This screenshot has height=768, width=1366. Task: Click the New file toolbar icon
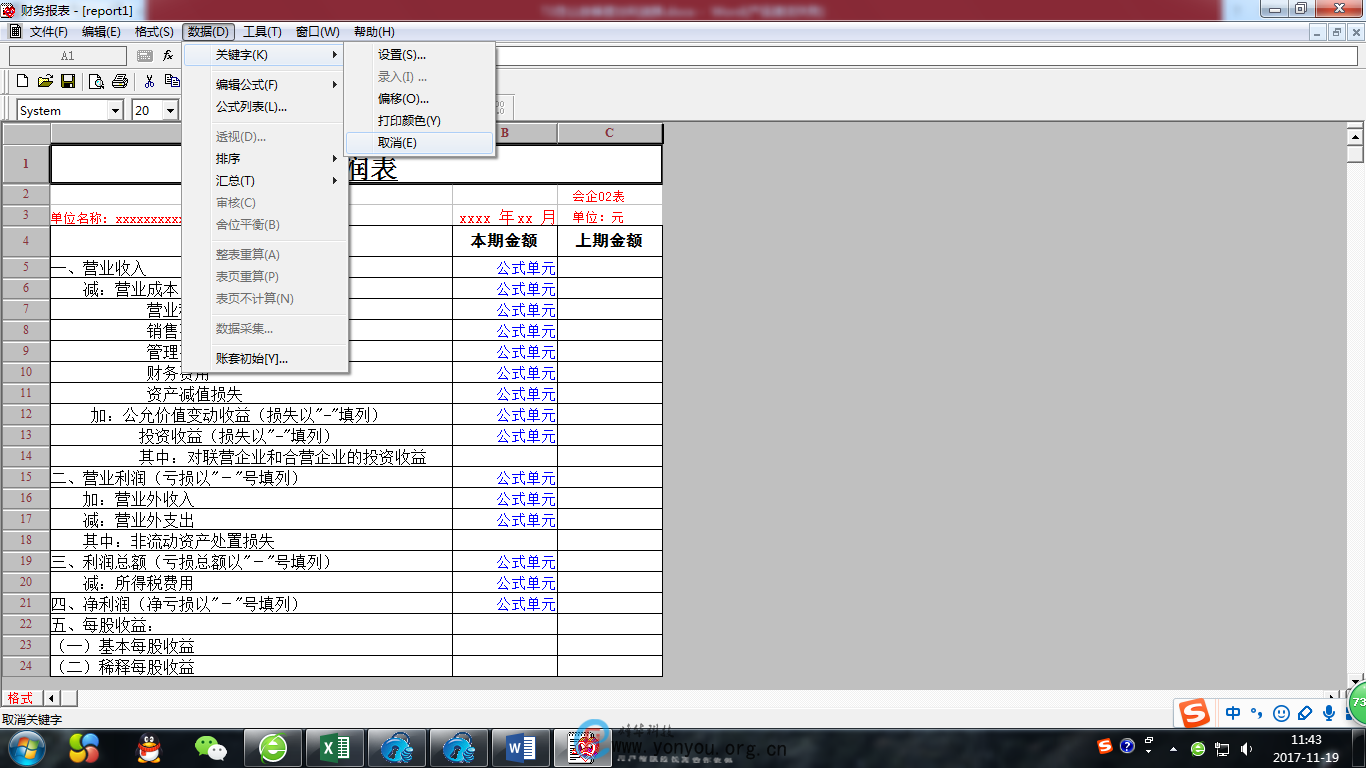[22, 81]
